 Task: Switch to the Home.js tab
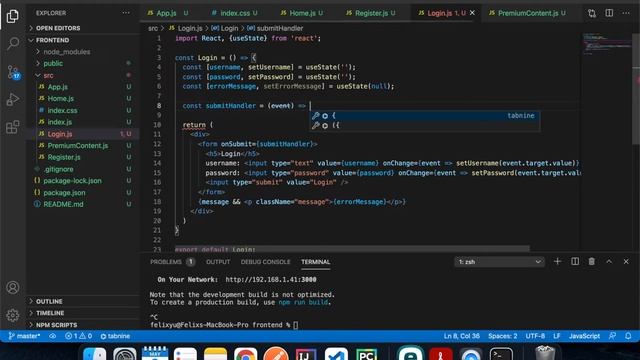[x=302, y=13]
